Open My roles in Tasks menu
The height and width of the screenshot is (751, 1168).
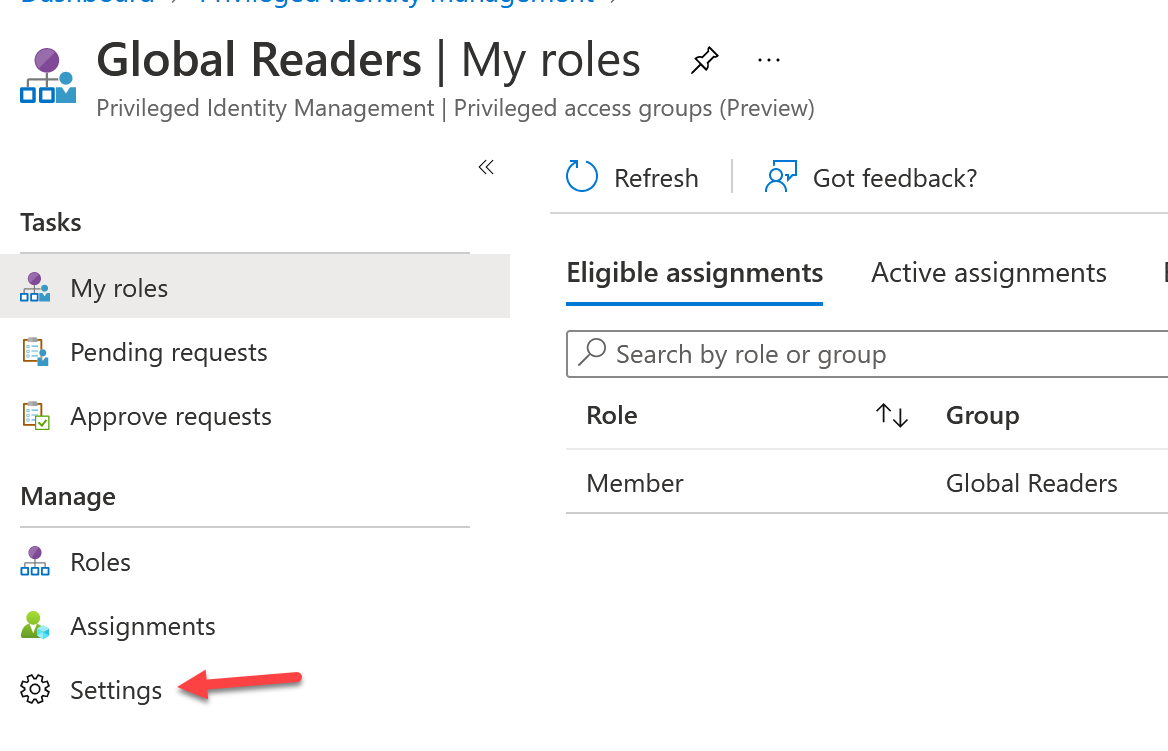point(119,288)
